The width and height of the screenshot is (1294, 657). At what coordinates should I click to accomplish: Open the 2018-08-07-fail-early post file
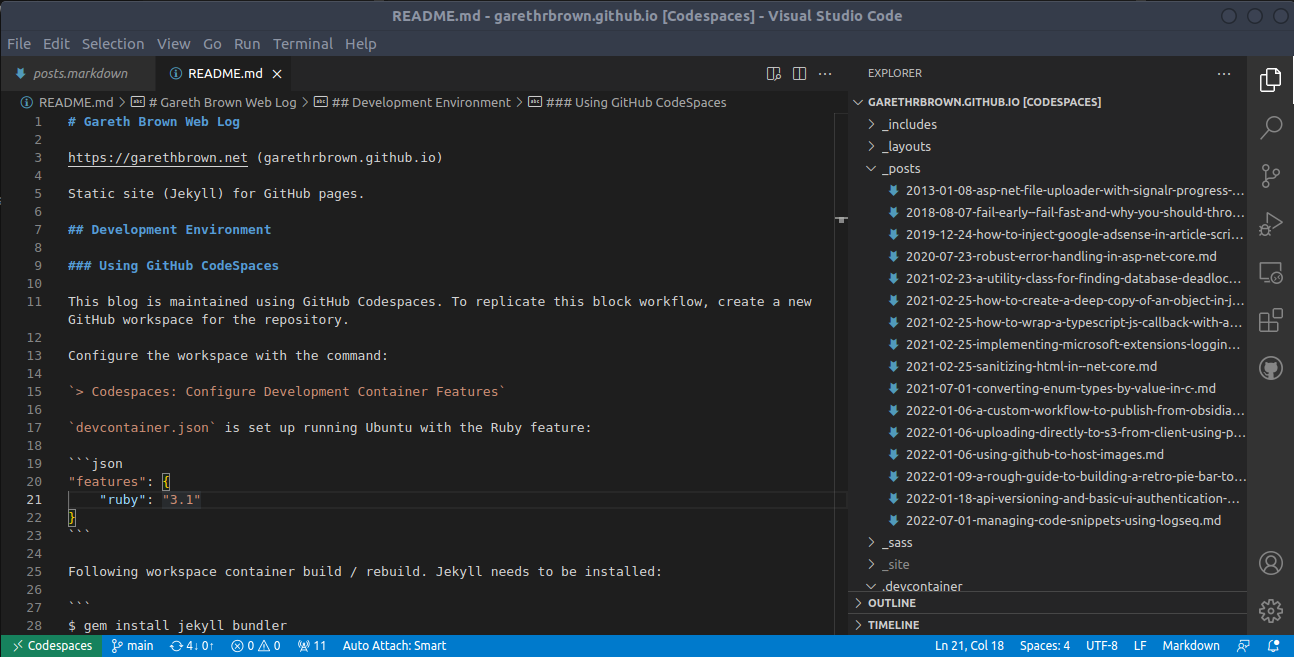(x=1047, y=213)
